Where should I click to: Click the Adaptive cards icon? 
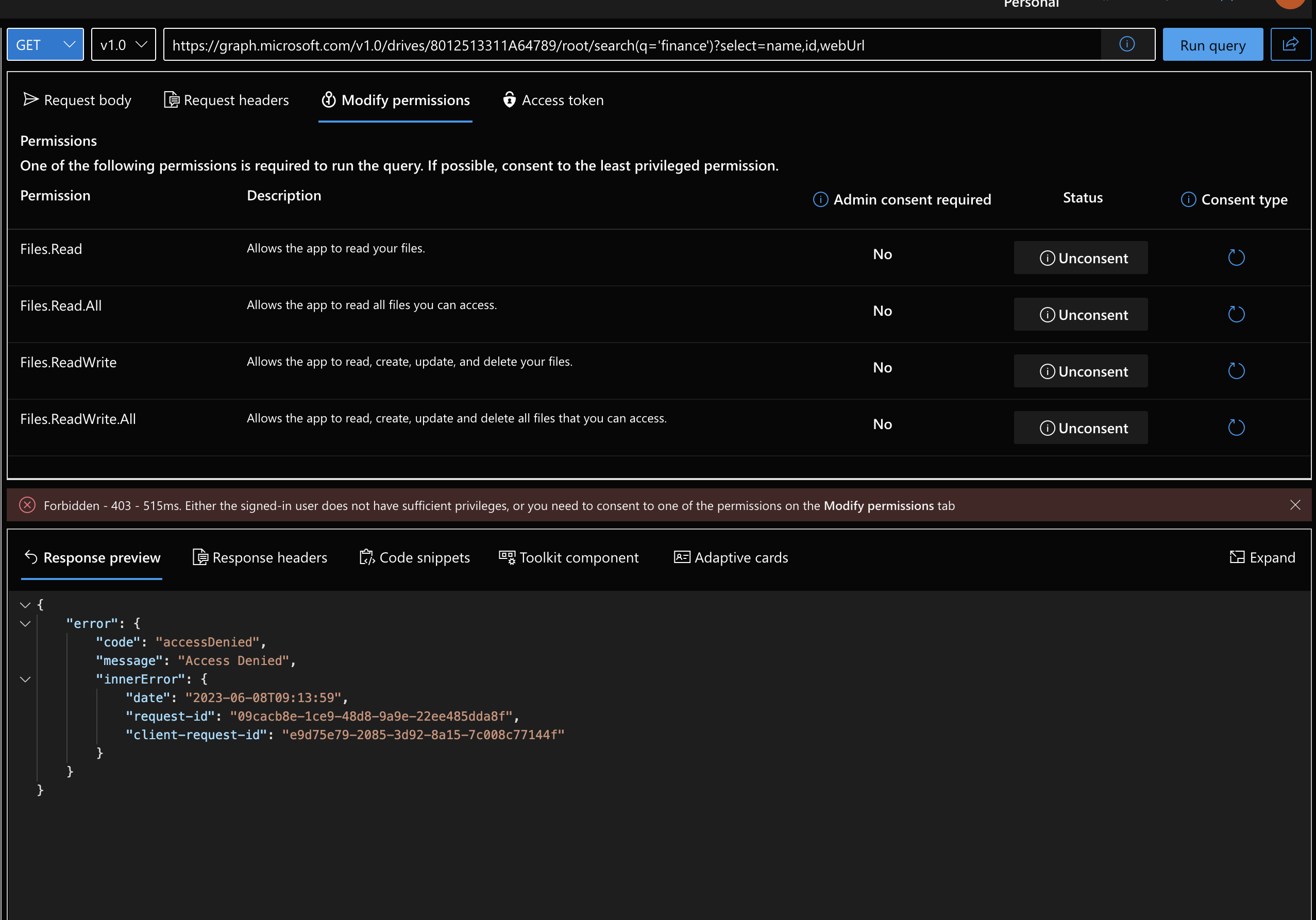pyautogui.click(x=682, y=557)
